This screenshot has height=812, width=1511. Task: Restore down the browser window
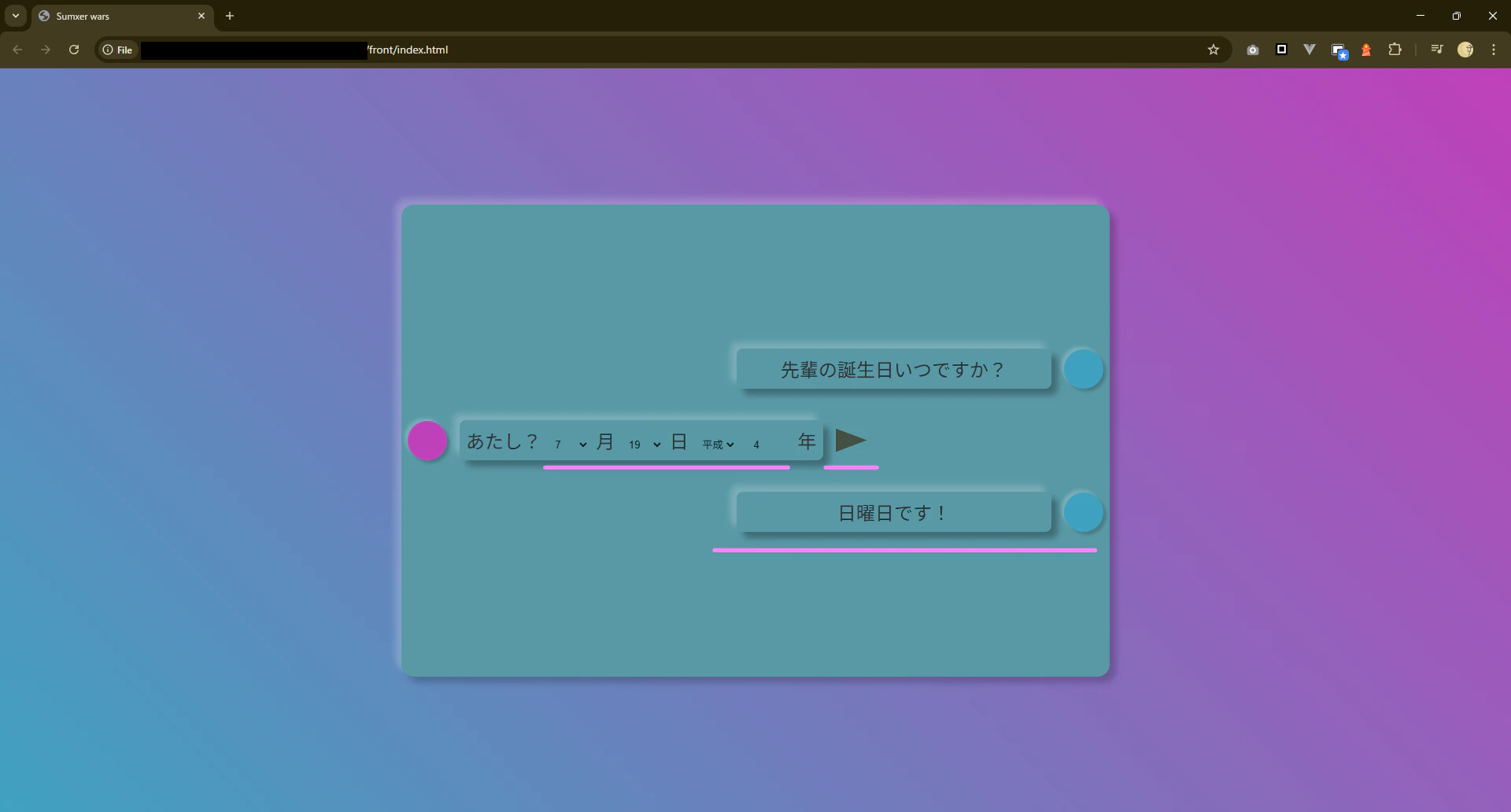tap(1457, 16)
